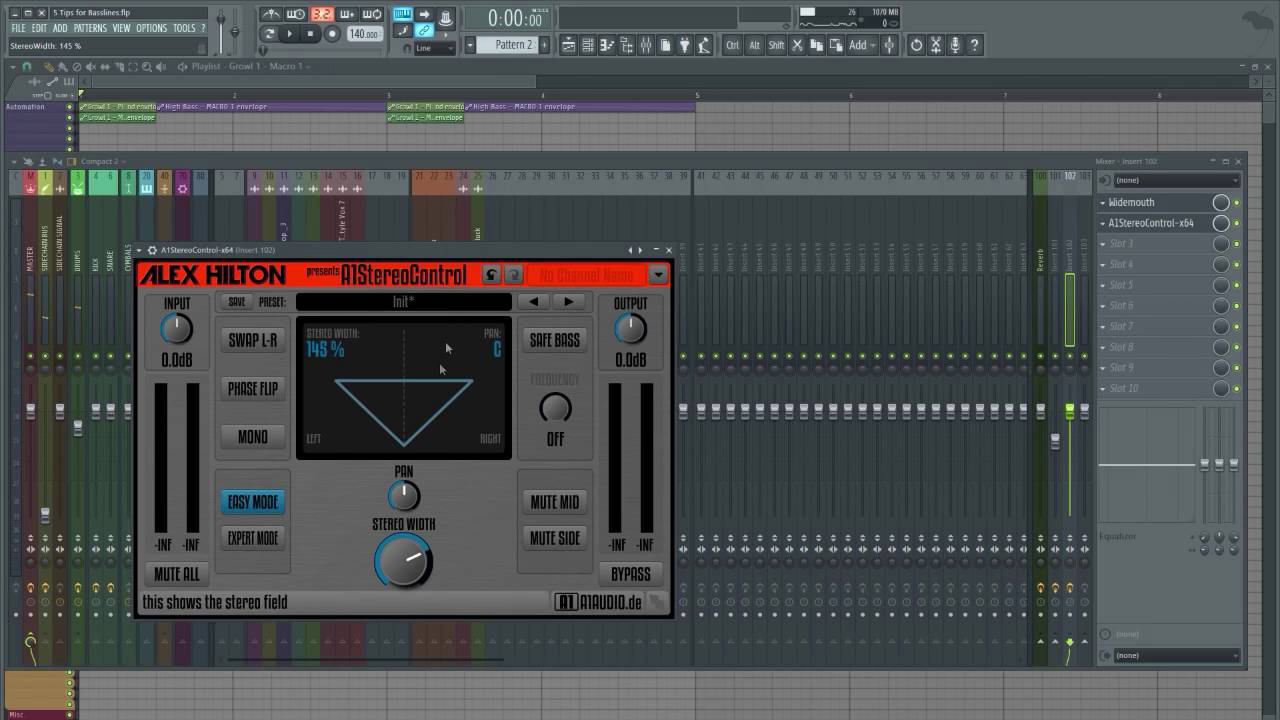Click the Copy icon in the toolbar

point(817,45)
